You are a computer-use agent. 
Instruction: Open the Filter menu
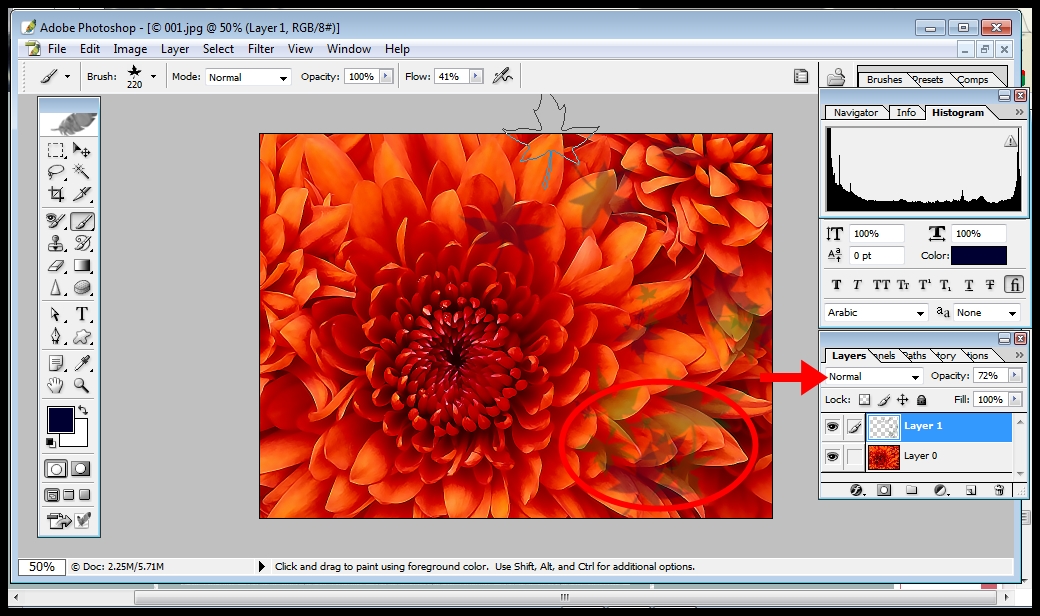pyautogui.click(x=261, y=49)
